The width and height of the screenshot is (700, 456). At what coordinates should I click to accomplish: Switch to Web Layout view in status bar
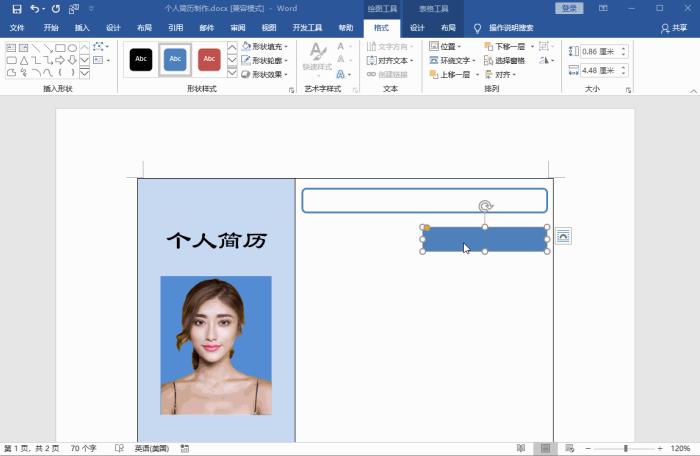(x=569, y=448)
